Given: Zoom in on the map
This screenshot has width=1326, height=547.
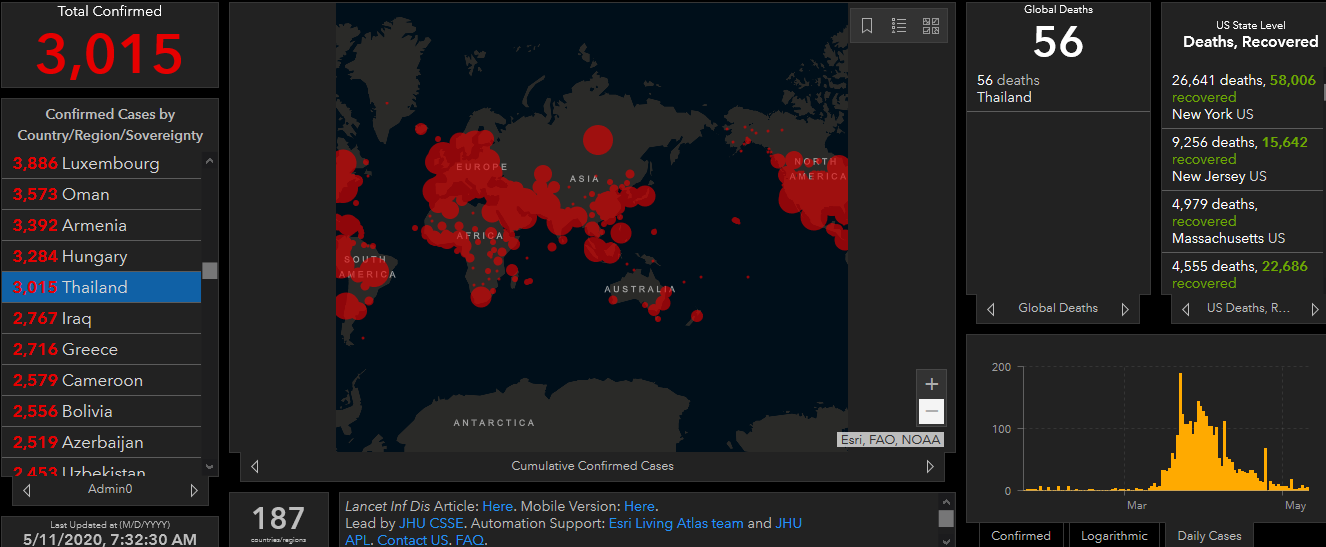Looking at the screenshot, I should (x=932, y=384).
